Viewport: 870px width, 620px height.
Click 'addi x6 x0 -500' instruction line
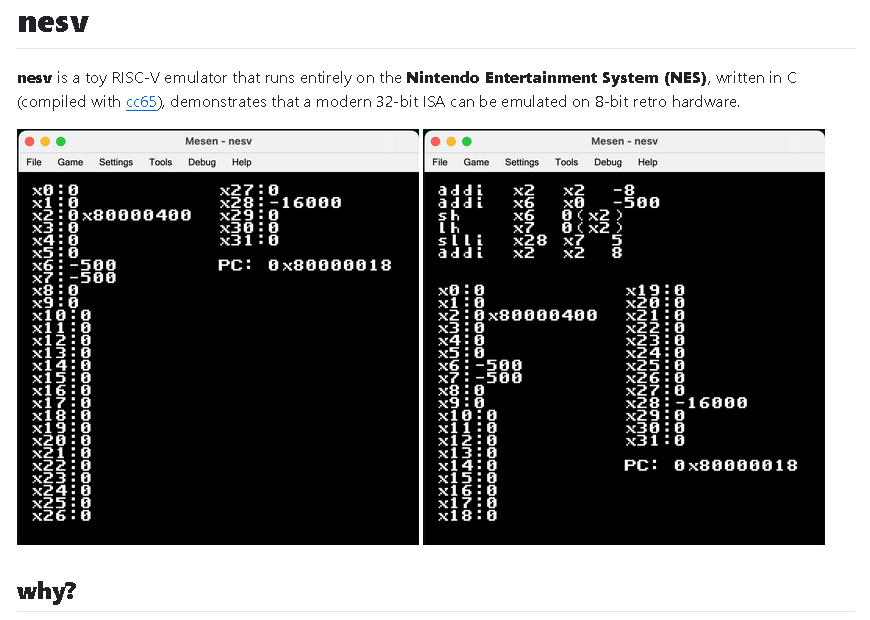click(549, 203)
